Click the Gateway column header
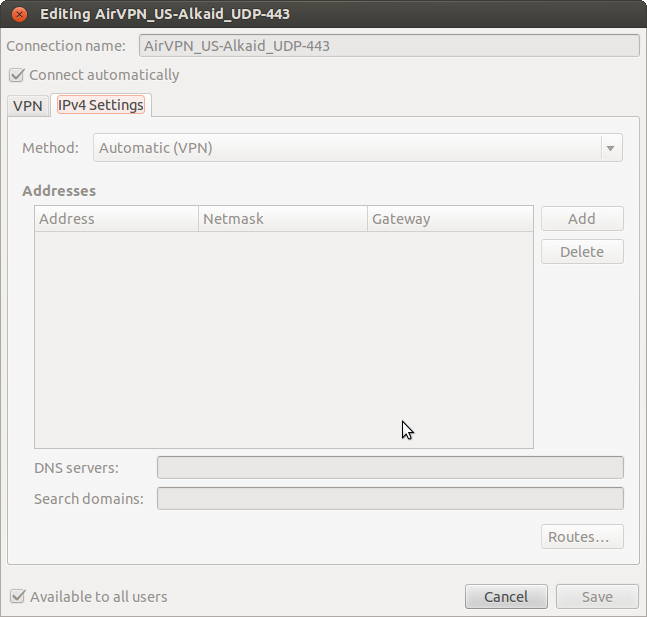This screenshot has height=617, width=647. (450, 219)
